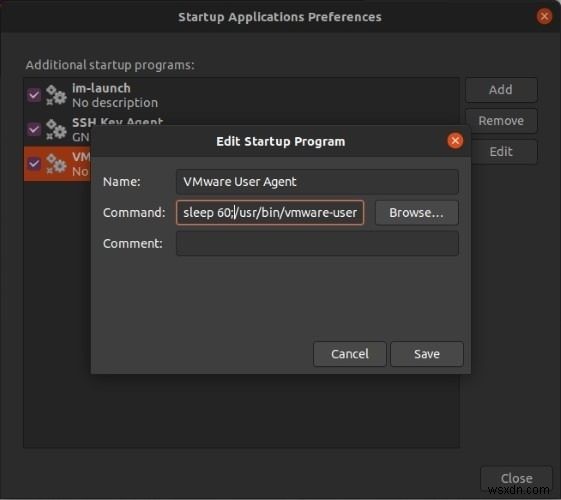Select the SSH Key Agent entry
The height and width of the screenshot is (500, 561).
[241, 129]
